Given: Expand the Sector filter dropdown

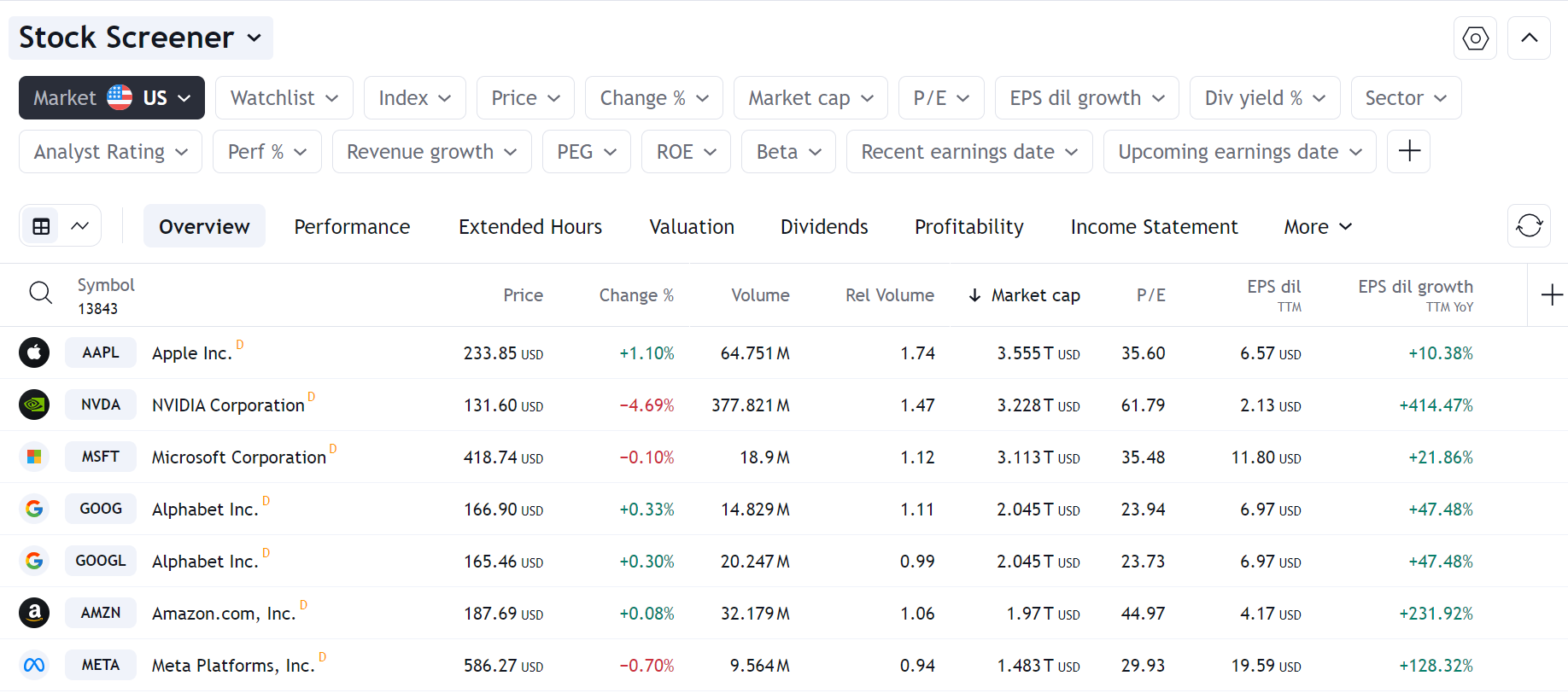Looking at the screenshot, I should click(1405, 98).
